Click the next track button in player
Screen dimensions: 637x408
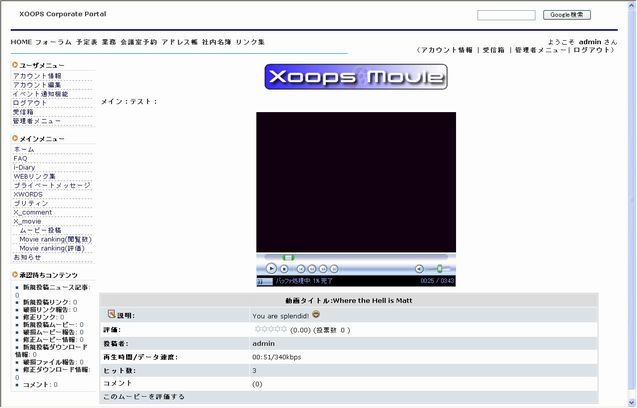[x=335, y=269]
